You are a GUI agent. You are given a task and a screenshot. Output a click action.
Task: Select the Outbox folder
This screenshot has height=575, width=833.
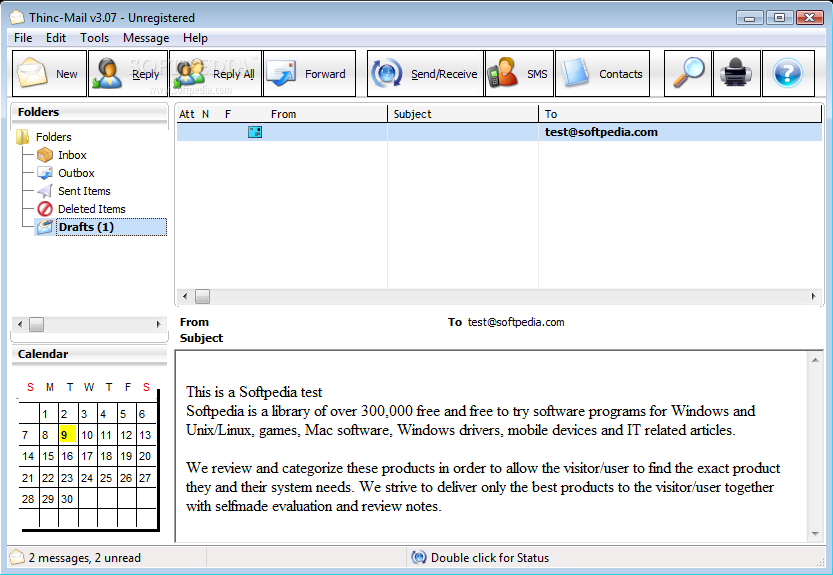pos(76,173)
